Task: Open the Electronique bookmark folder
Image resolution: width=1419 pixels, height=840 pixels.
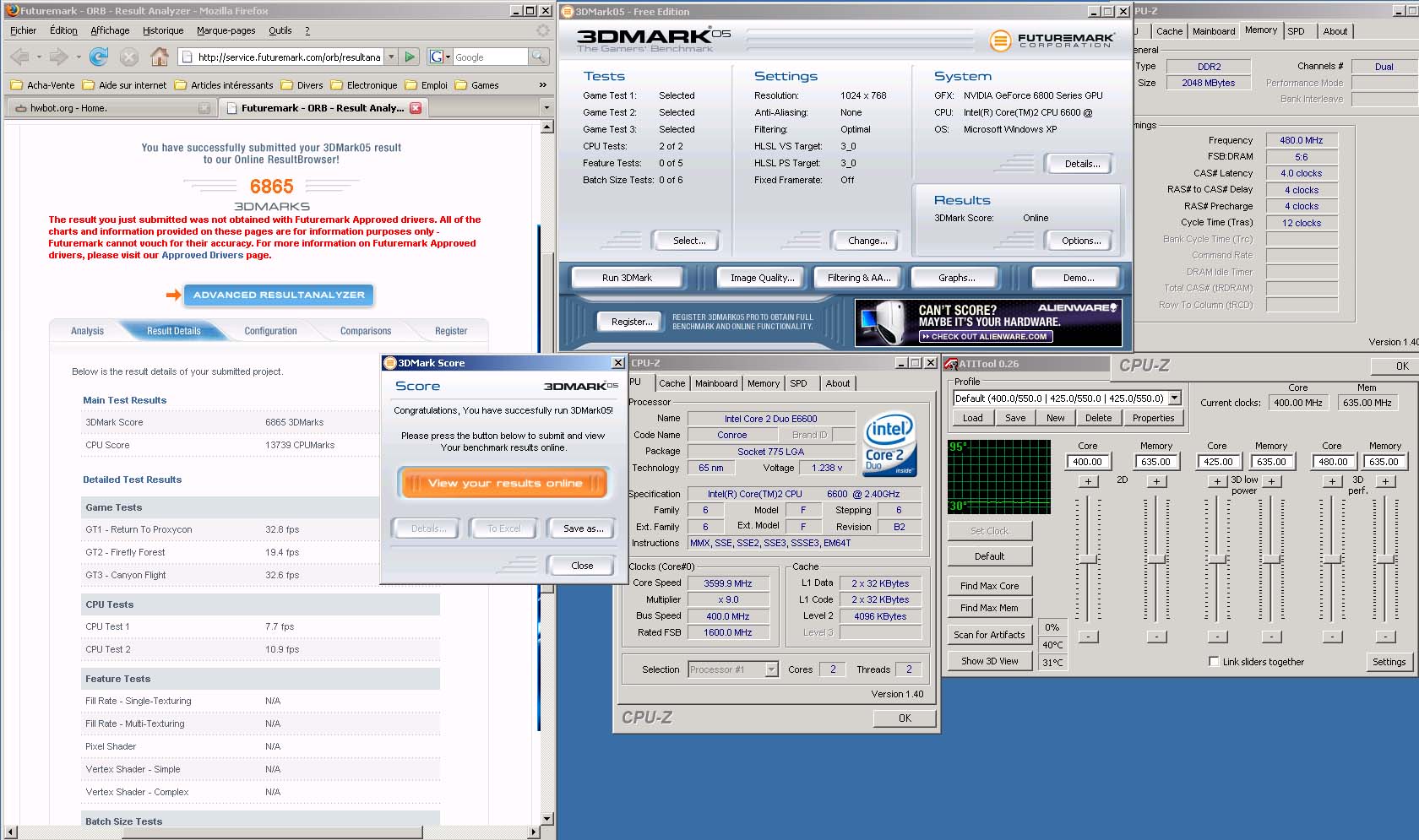Action: (x=364, y=85)
